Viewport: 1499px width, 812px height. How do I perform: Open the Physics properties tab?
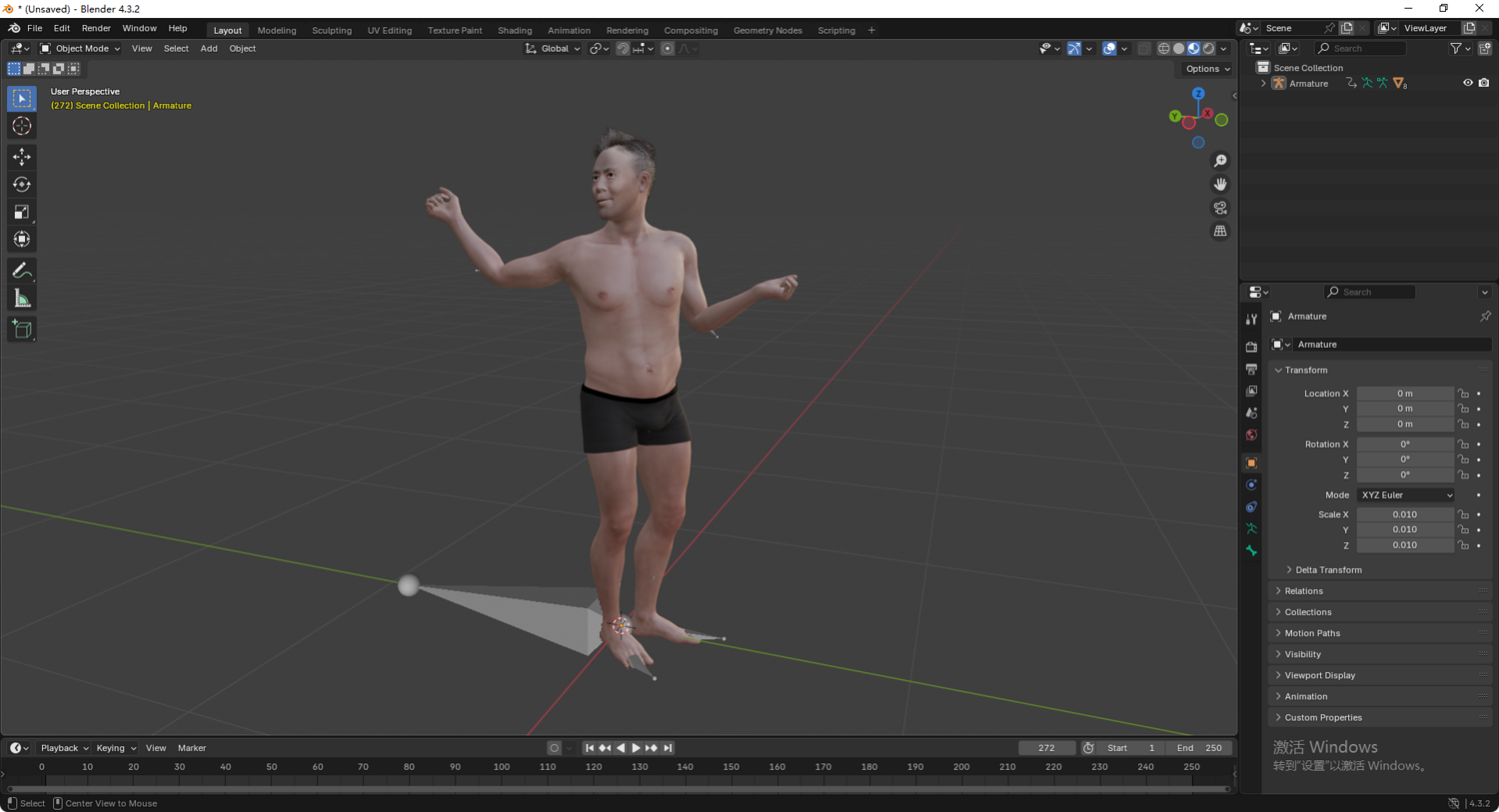tap(1251, 484)
